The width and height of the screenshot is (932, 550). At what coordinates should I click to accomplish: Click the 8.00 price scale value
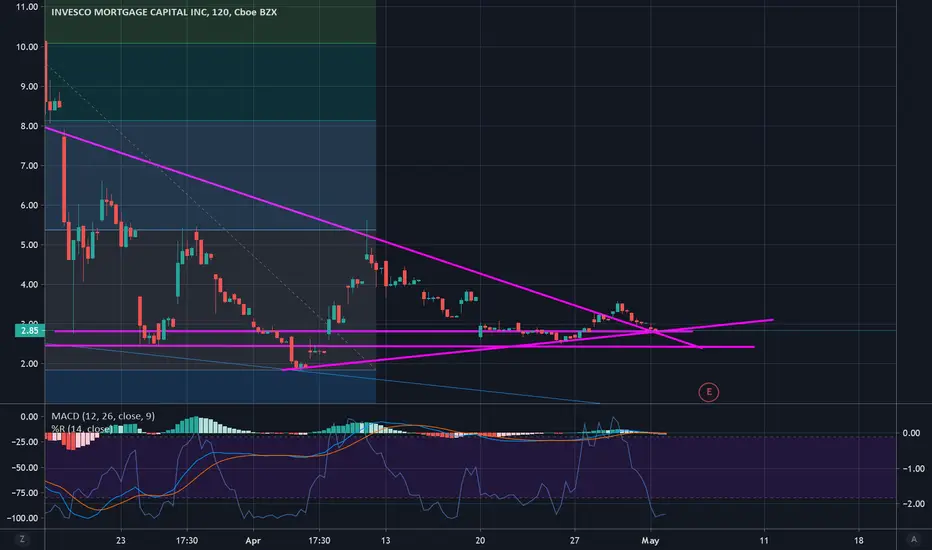[29, 126]
